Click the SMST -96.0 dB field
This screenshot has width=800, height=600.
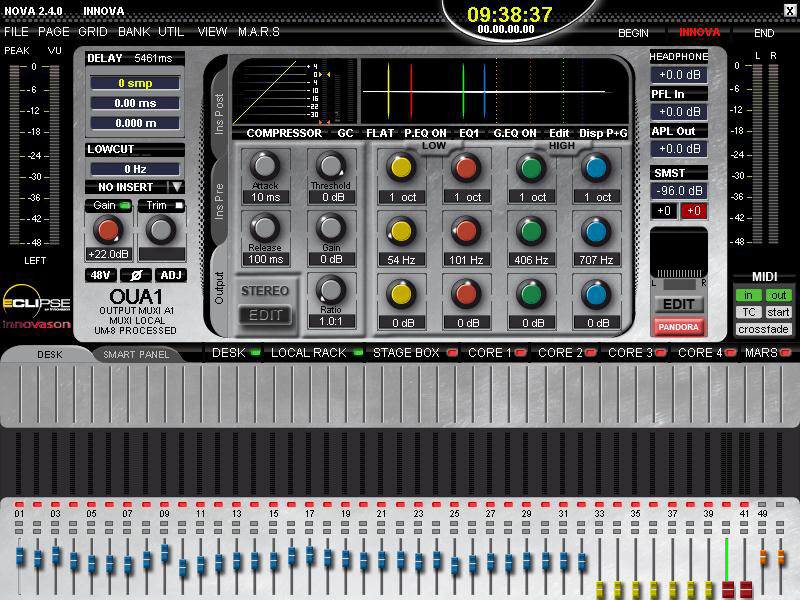pyautogui.click(x=679, y=191)
